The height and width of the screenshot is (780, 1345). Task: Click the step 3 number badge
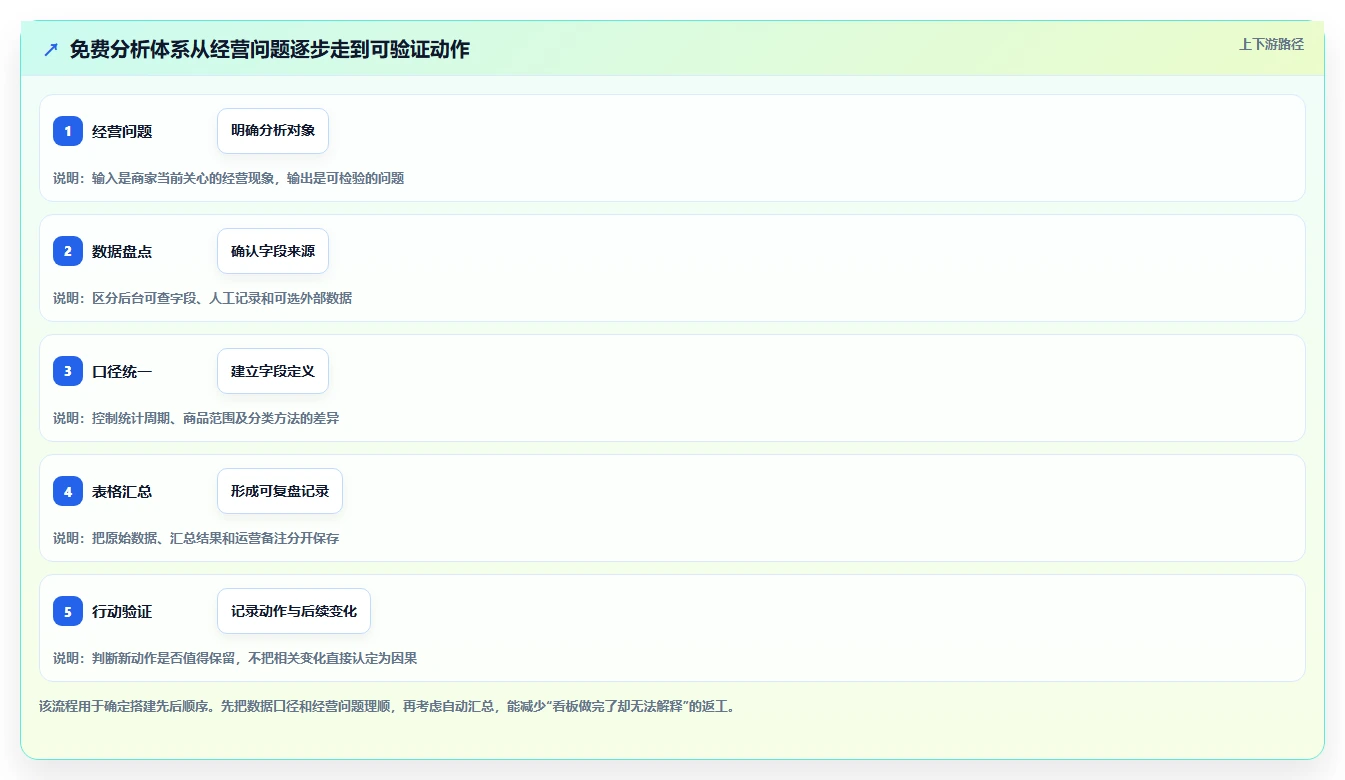pyautogui.click(x=68, y=371)
